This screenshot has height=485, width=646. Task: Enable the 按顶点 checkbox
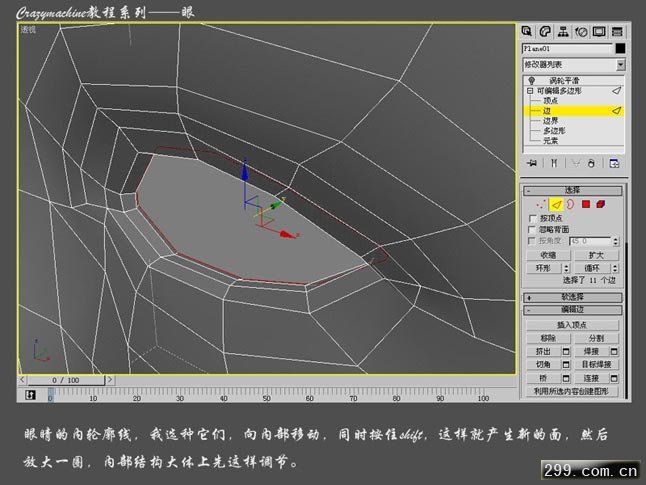[532, 218]
